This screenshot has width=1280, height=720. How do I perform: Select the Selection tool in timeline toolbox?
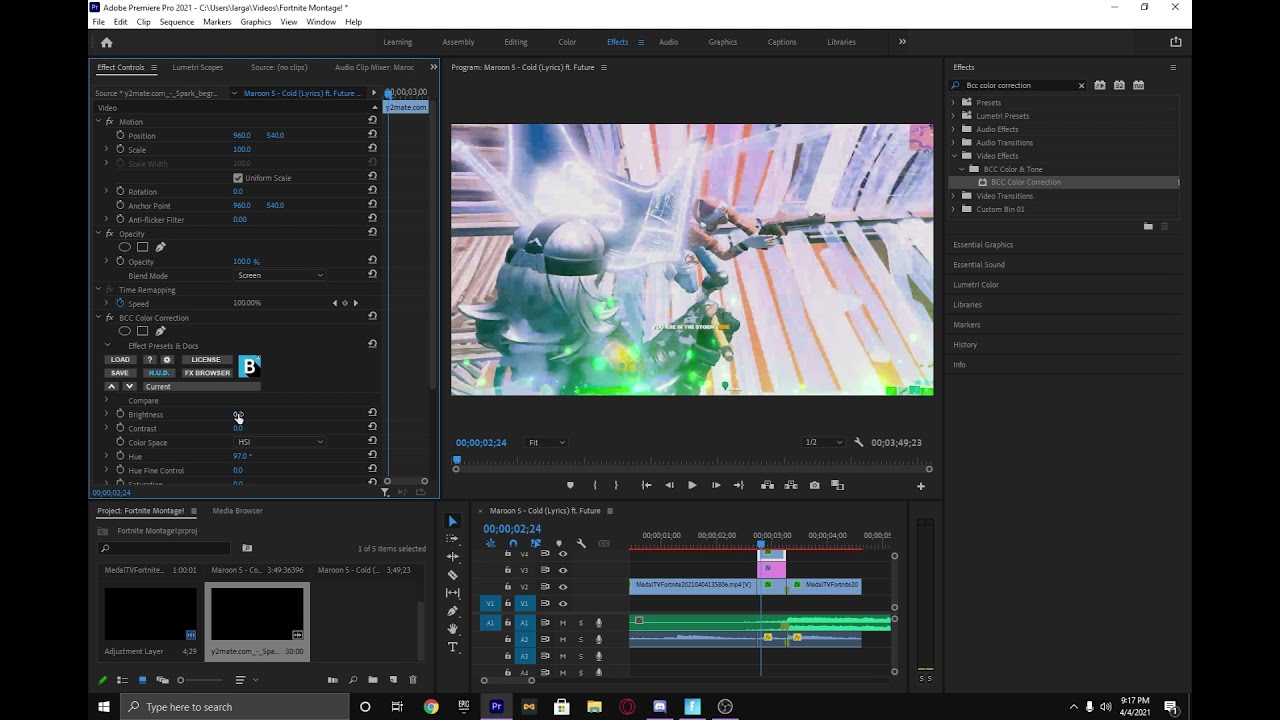point(452,521)
